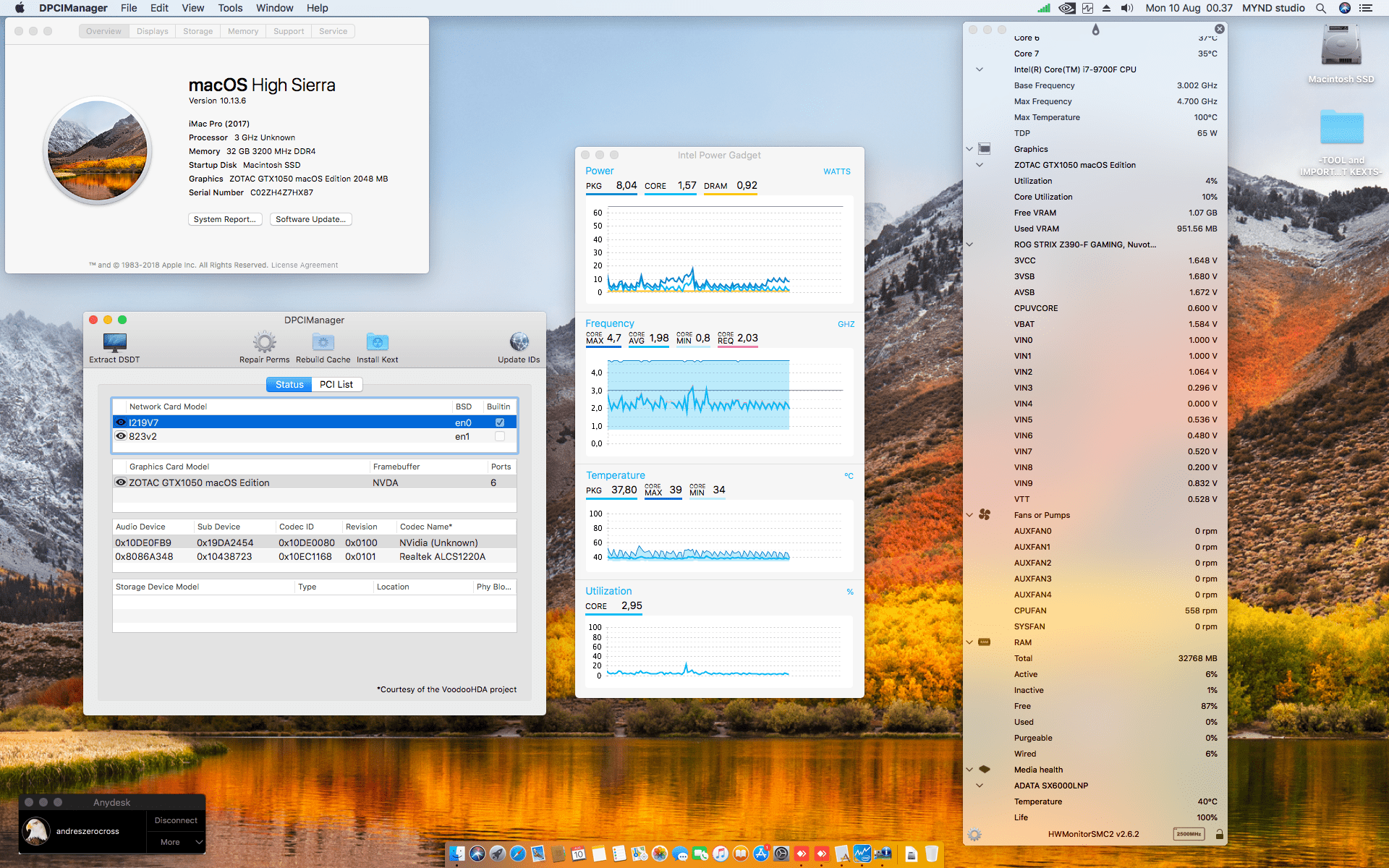This screenshot has height=868, width=1389.
Task: Open App Store from the Dock
Action: pos(761,854)
